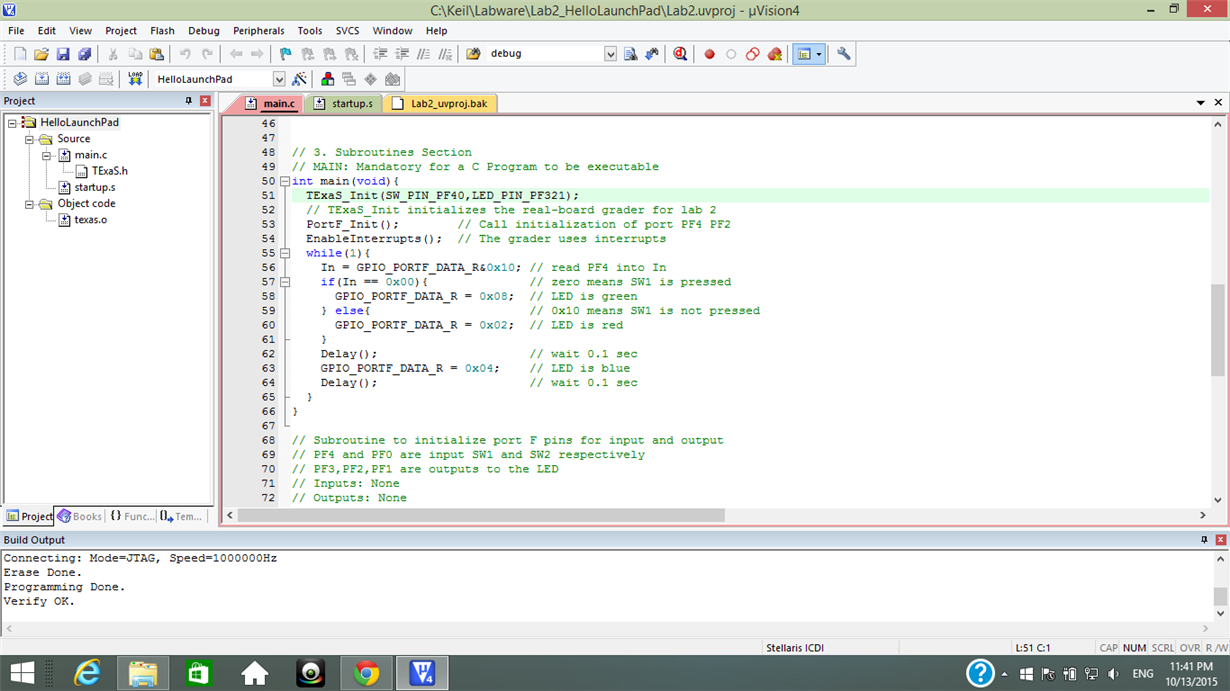The height and width of the screenshot is (691, 1230).
Task: Open the HelloLaunchPad target dropdown
Action: pyautogui.click(x=279, y=79)
